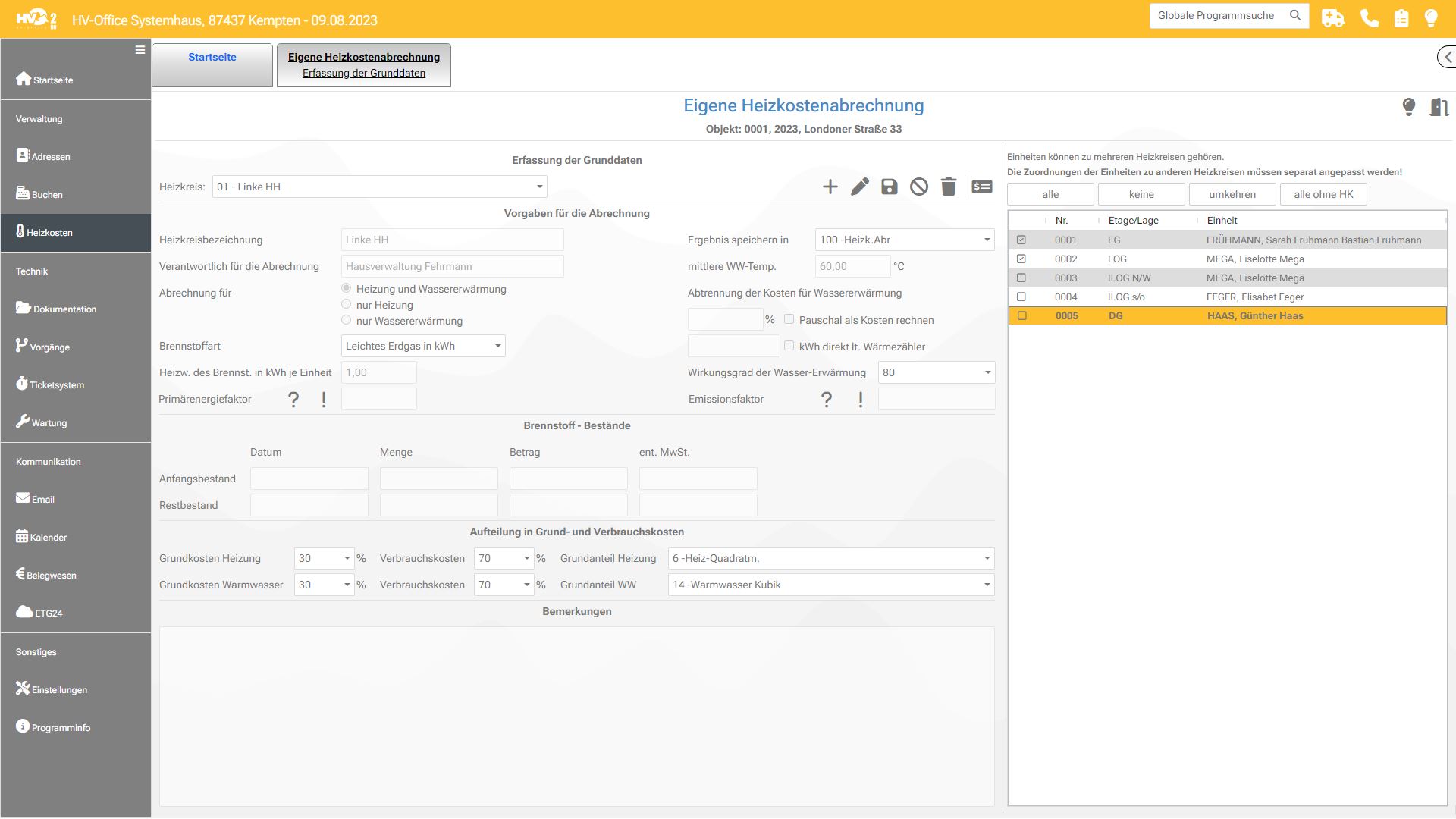Image resolution: width=1456 pixels, height=819 pixels.
Task: Click the Anfangsbestand Datum field
Action: click(x=309, y=479)
